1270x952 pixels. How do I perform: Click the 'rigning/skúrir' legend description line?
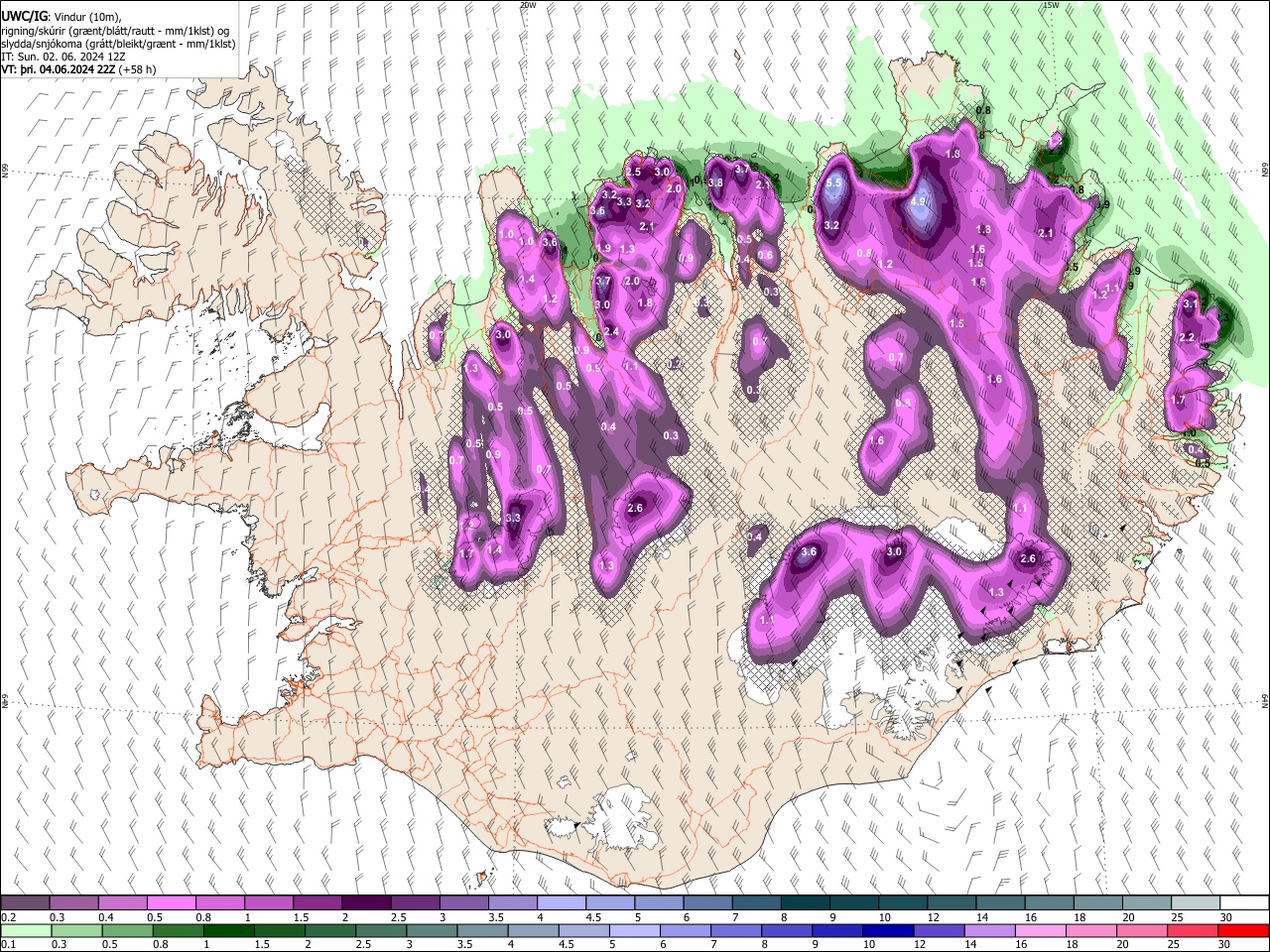(x=115, y=31)
